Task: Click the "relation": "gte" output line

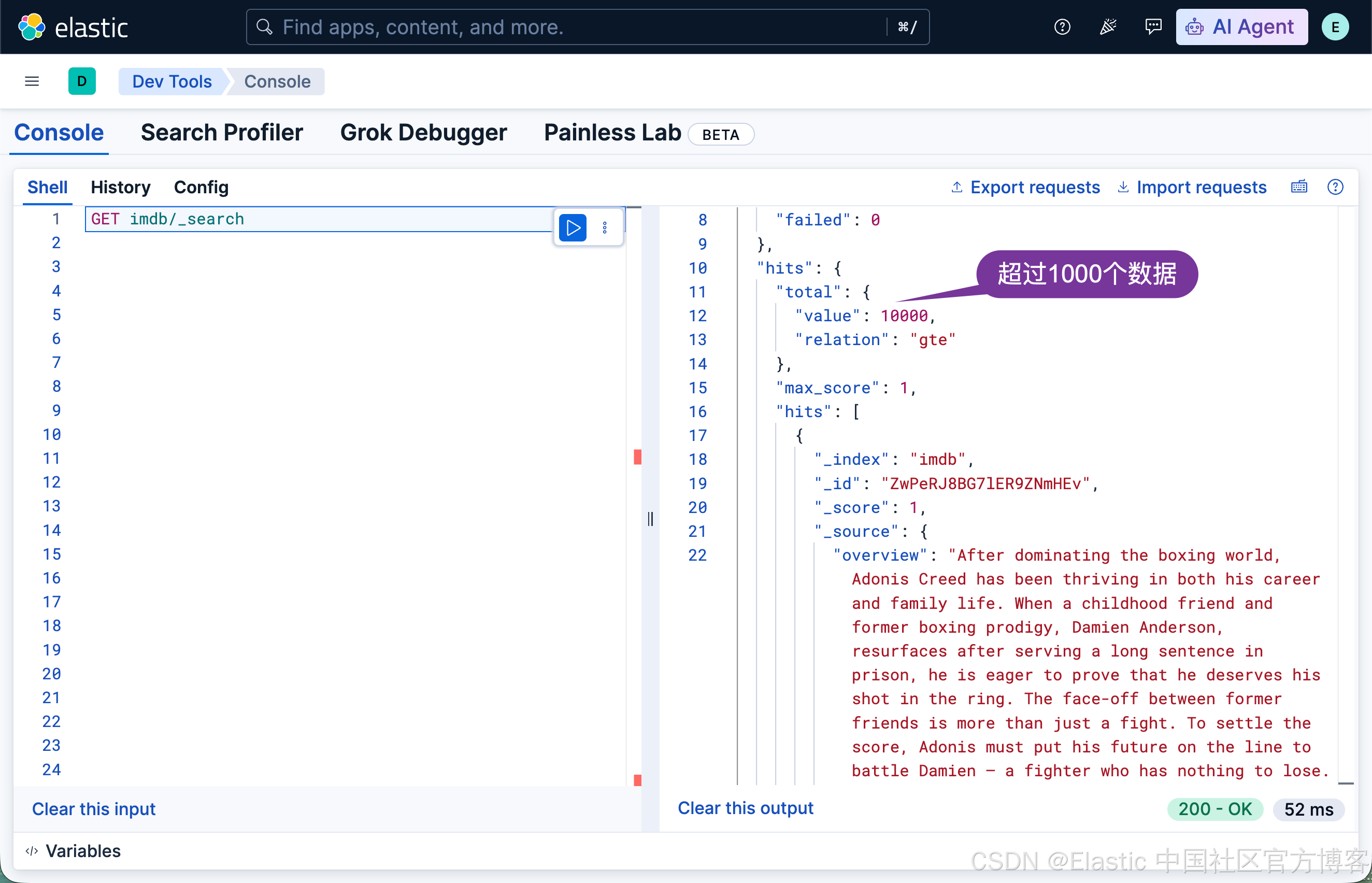Action: 875,340
